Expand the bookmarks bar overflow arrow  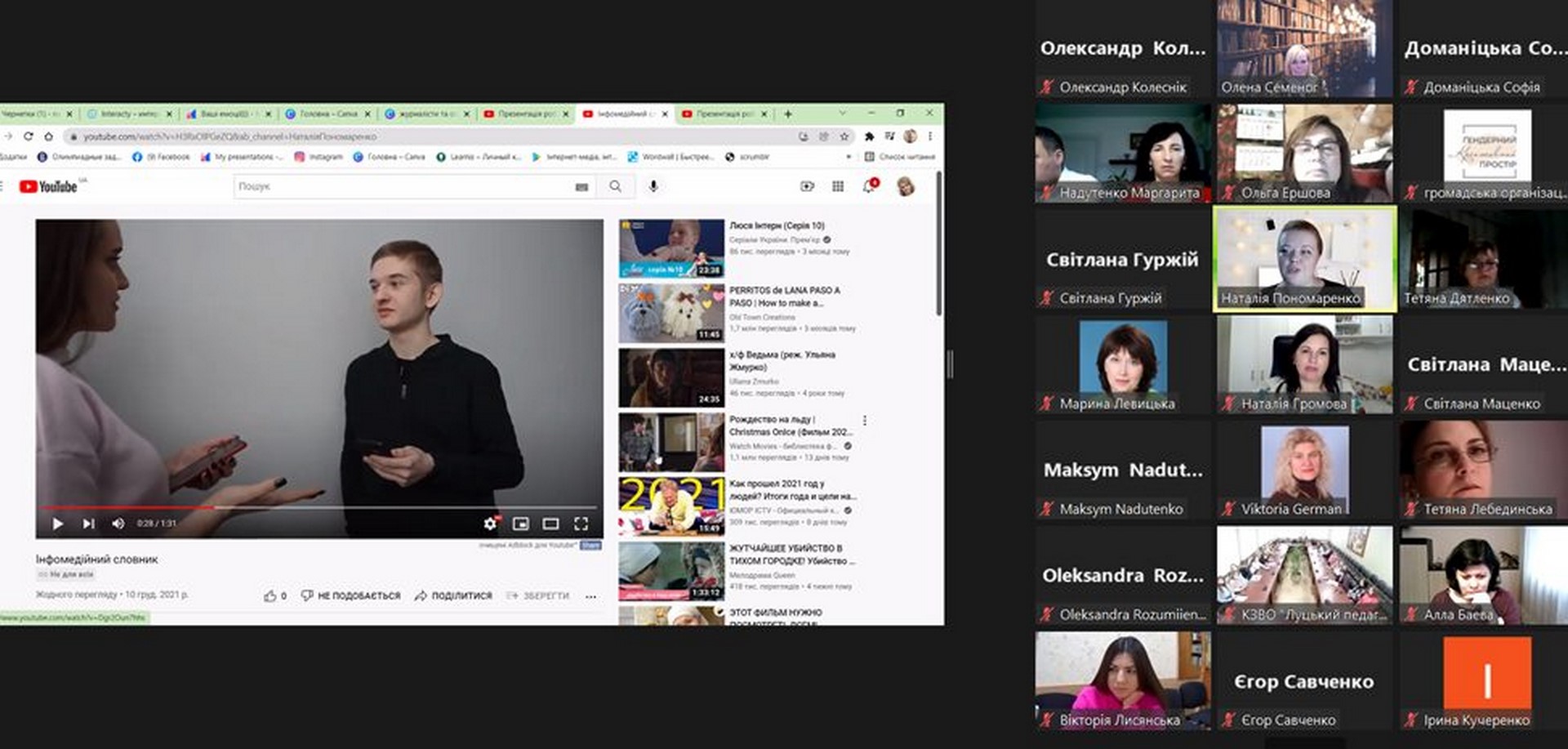pyautogui.click(x=849, y=157)
